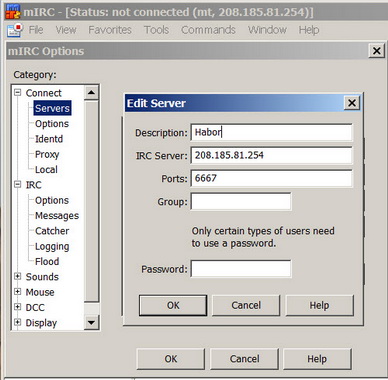Close the Edit Server dialog
The image size is (388, 380).
tap(352, 103)
